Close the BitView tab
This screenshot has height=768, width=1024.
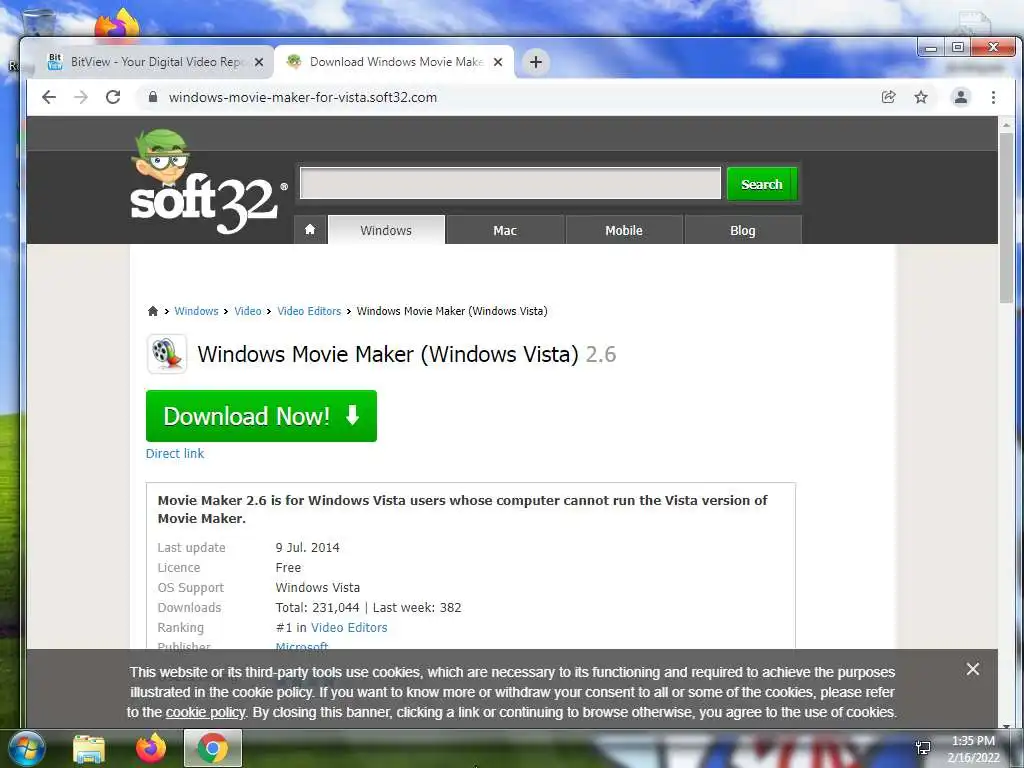click(259, 62)
